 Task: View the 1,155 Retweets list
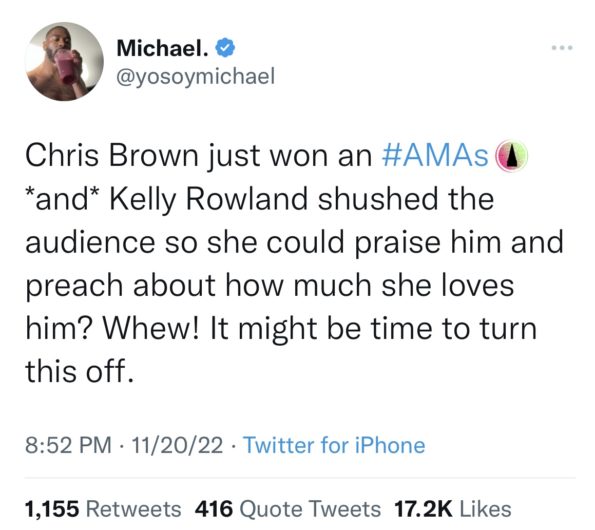103,509
